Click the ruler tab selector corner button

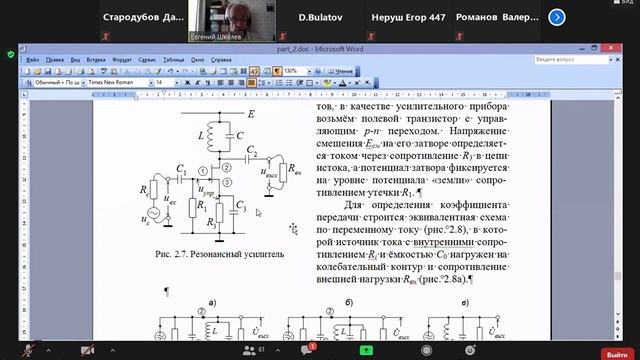coord(24,95)
